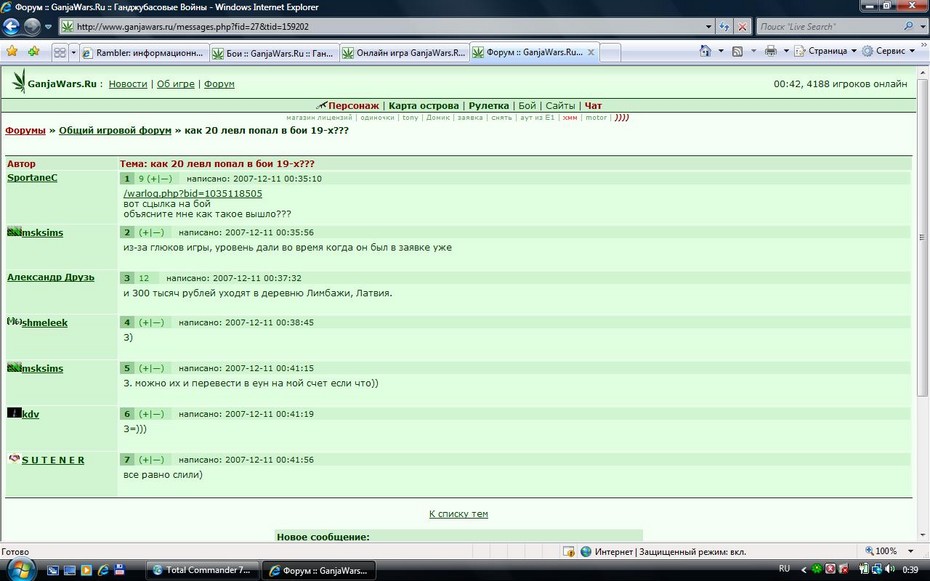Click the Add to Favorites icon

tap(33, 52)
